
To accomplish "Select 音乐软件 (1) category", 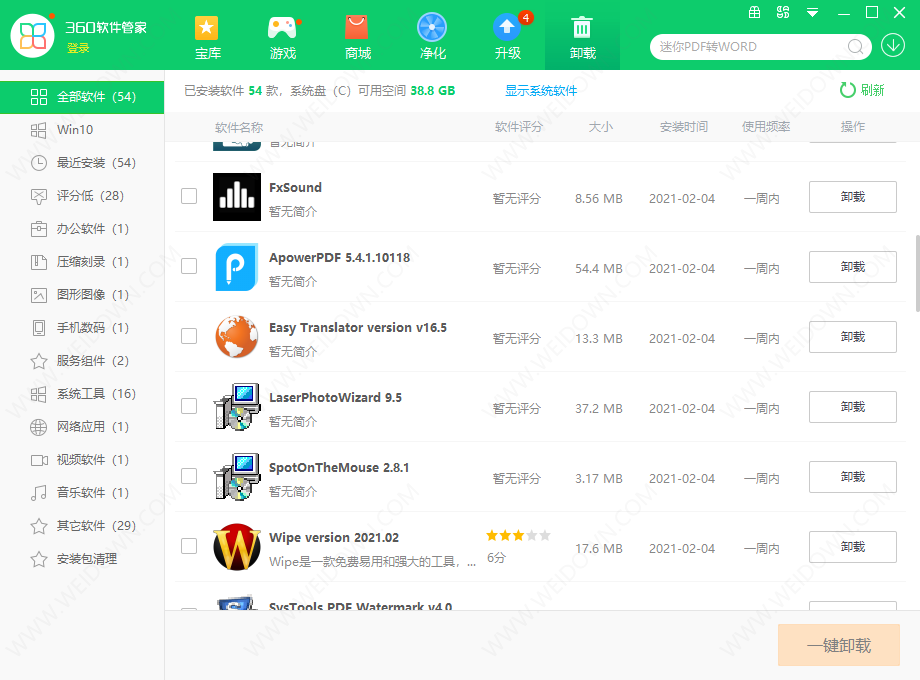I will pyautogui.click(x=82, y=492).
